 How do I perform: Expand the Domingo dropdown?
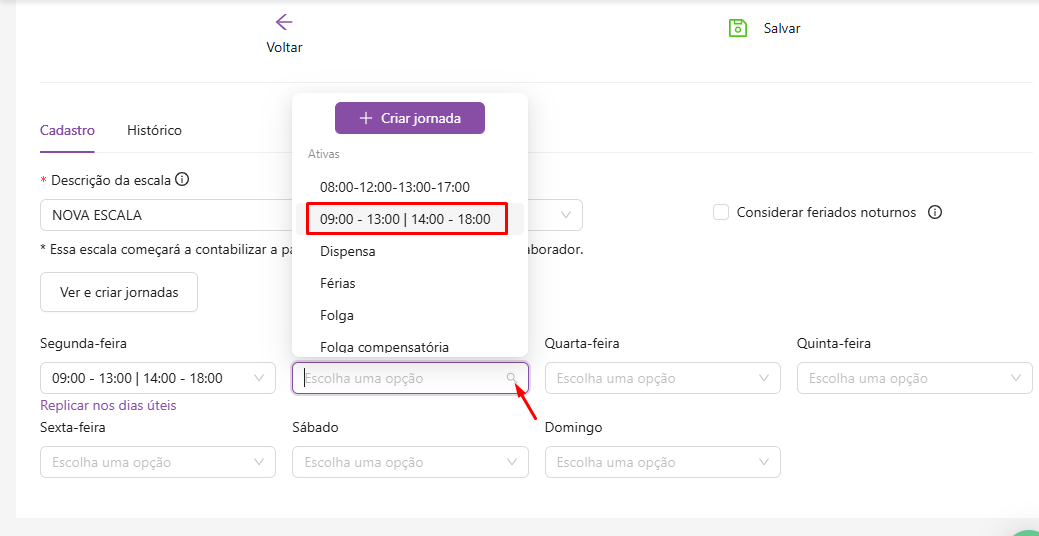point(662,462)
